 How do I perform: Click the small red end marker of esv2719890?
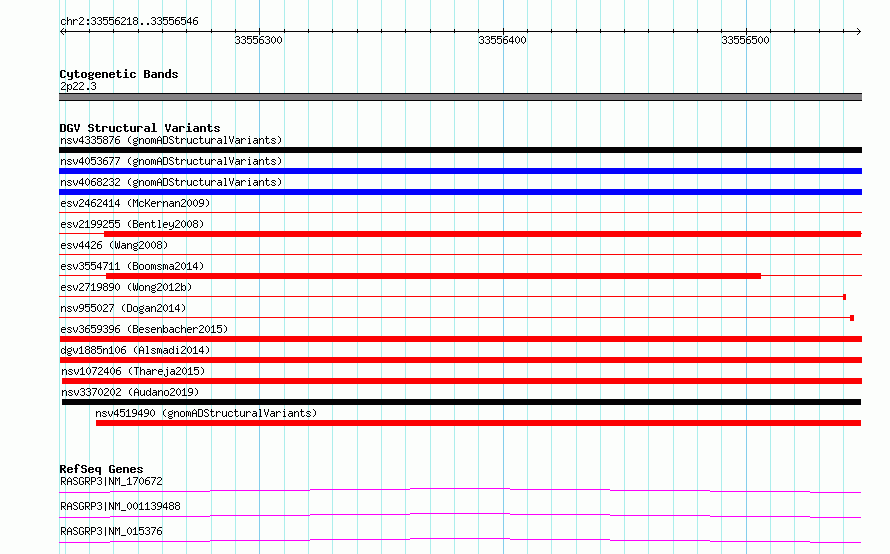click(x=845, y=297)
